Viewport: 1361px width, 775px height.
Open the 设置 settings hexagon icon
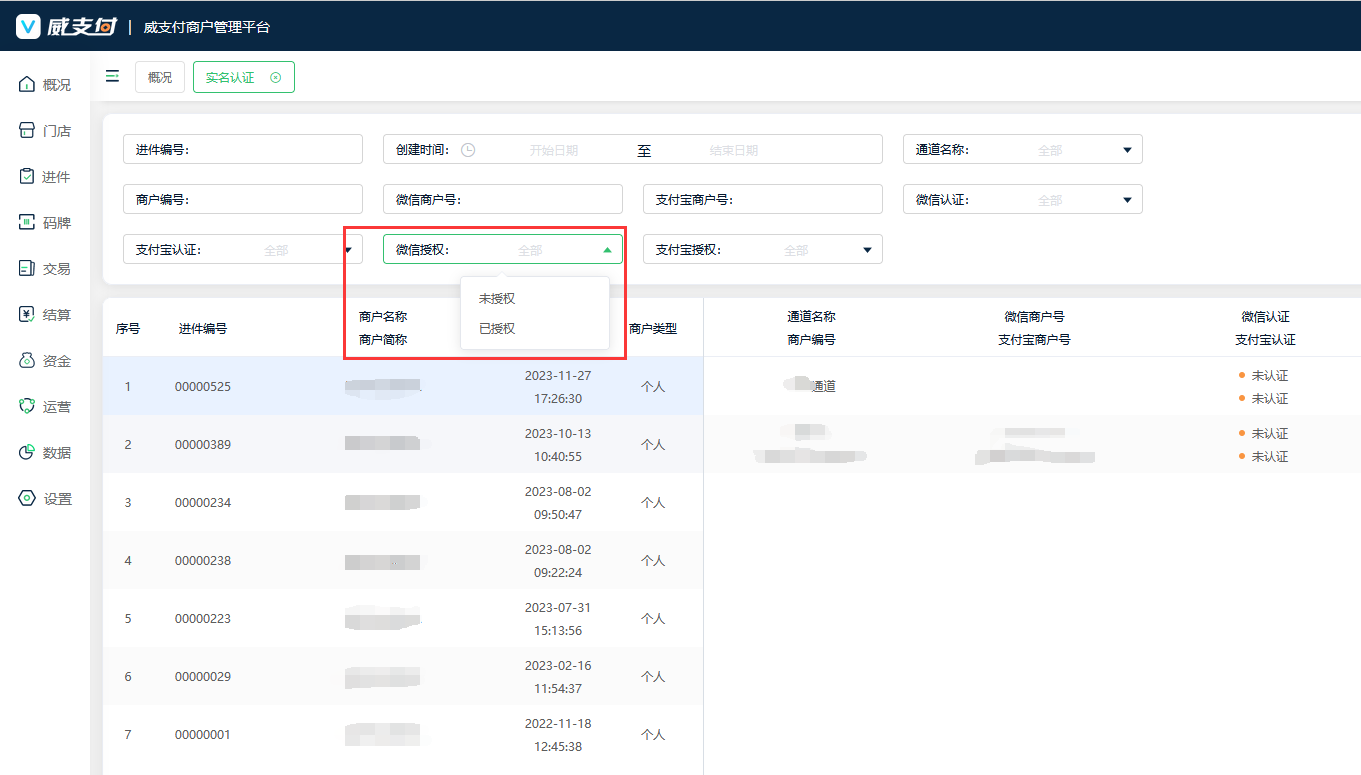point(27,499)
